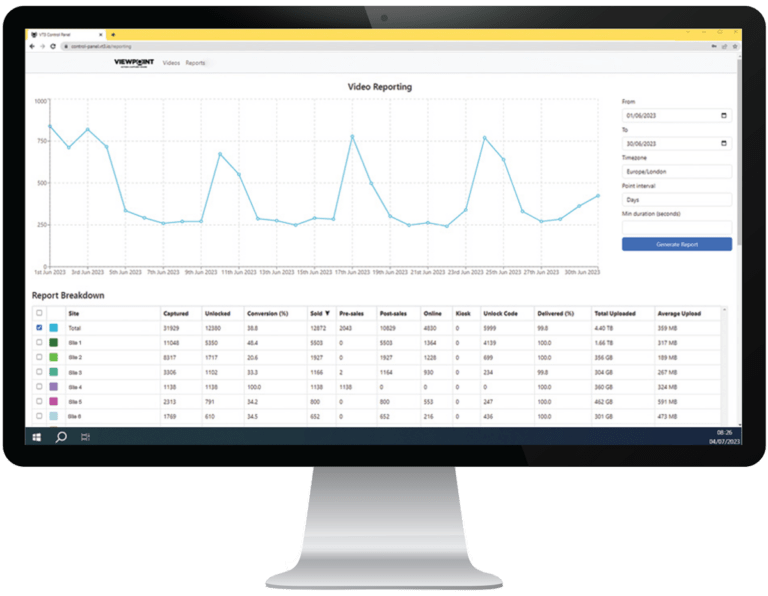Open the Reports nav item
The width and height of the screenshot is (768, 596).
click(195, 63)
